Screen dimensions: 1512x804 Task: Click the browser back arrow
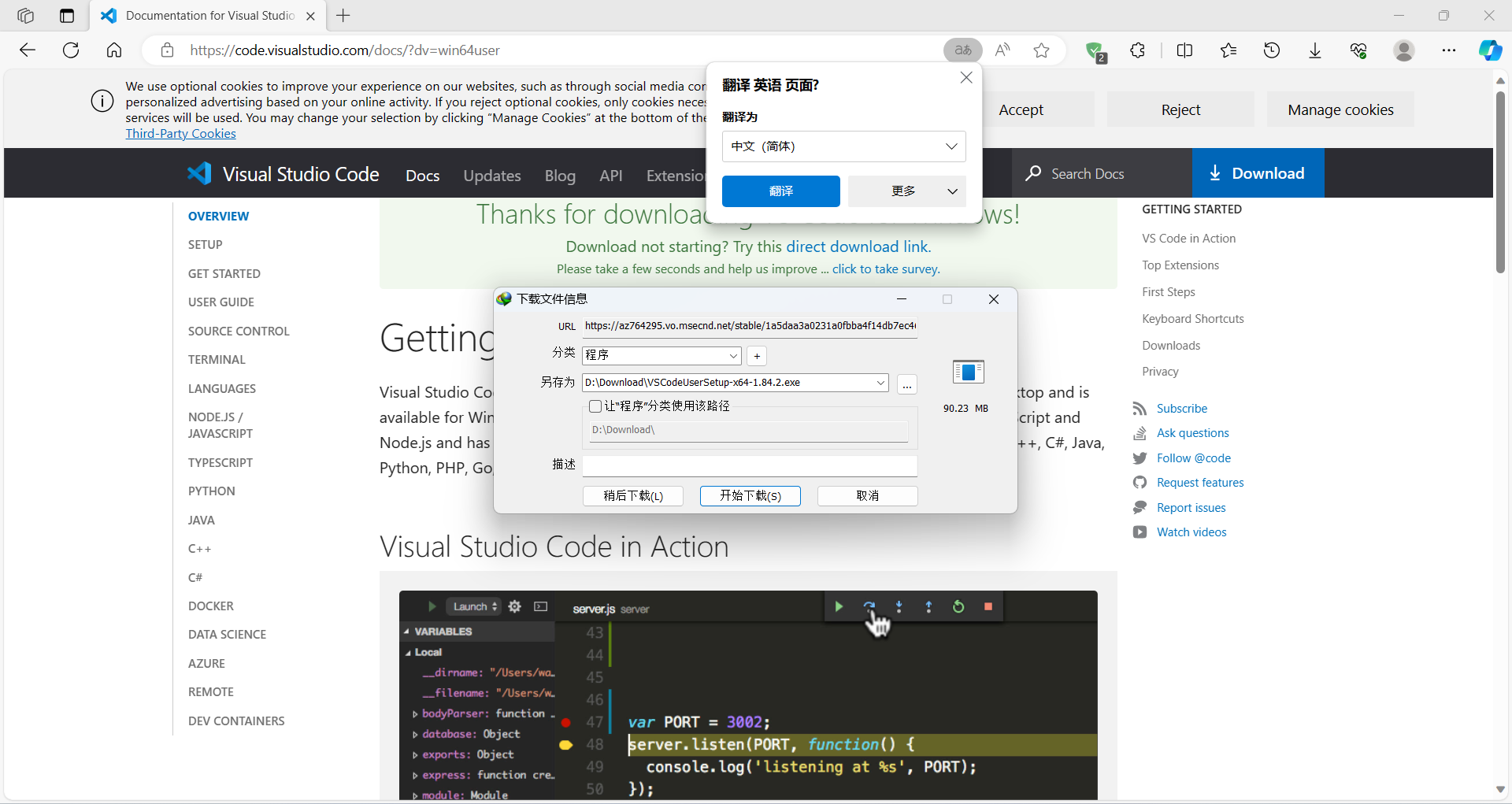click(x=28, y=50)
